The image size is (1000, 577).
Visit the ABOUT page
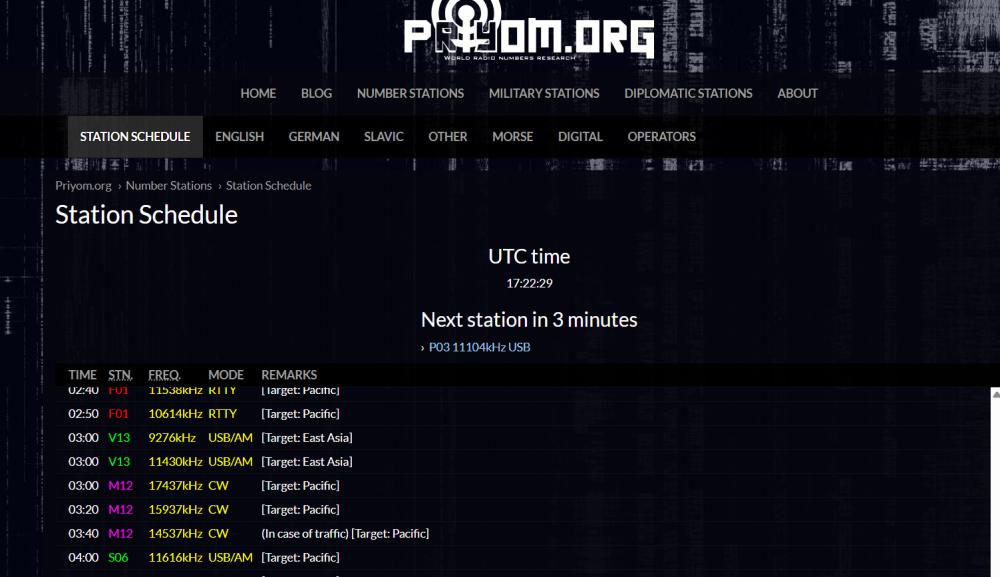797,93
